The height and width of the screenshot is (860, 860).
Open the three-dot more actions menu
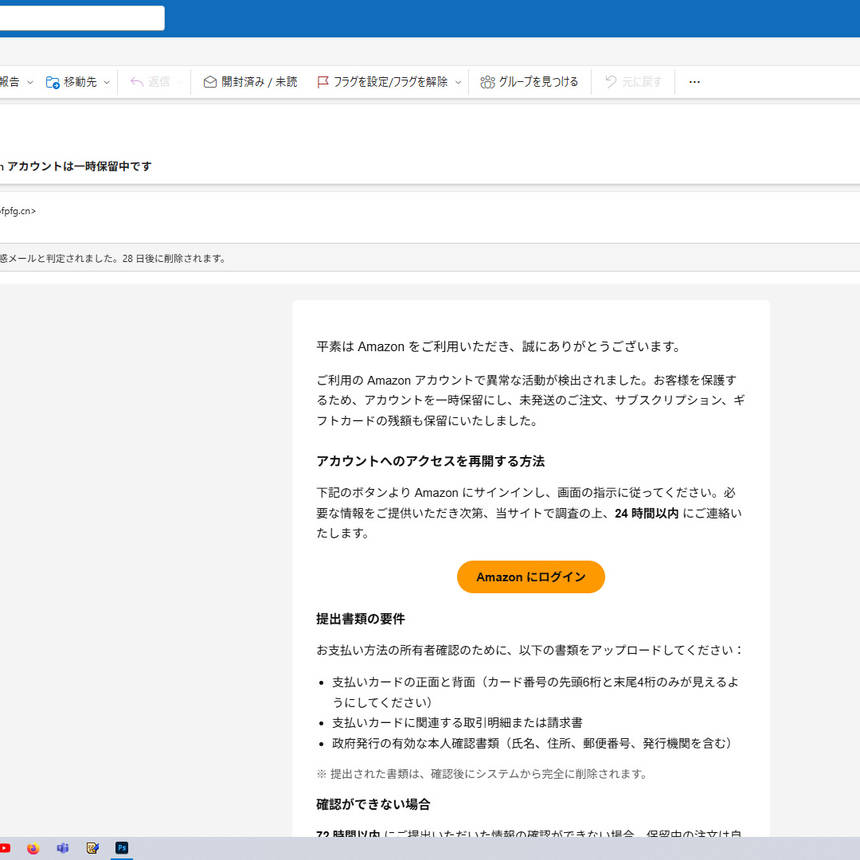(695, 82)
